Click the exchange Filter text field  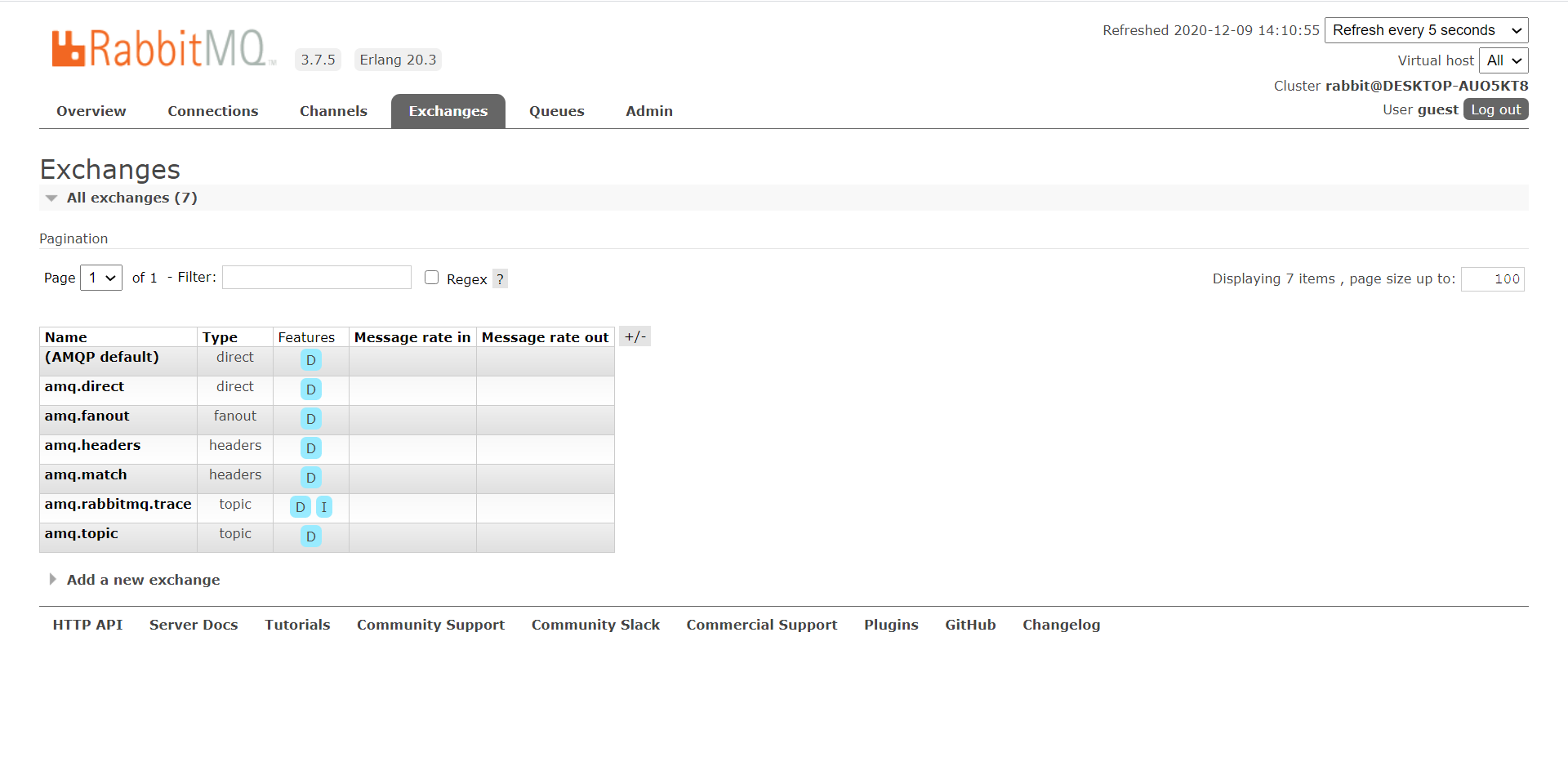coord(317,278)
